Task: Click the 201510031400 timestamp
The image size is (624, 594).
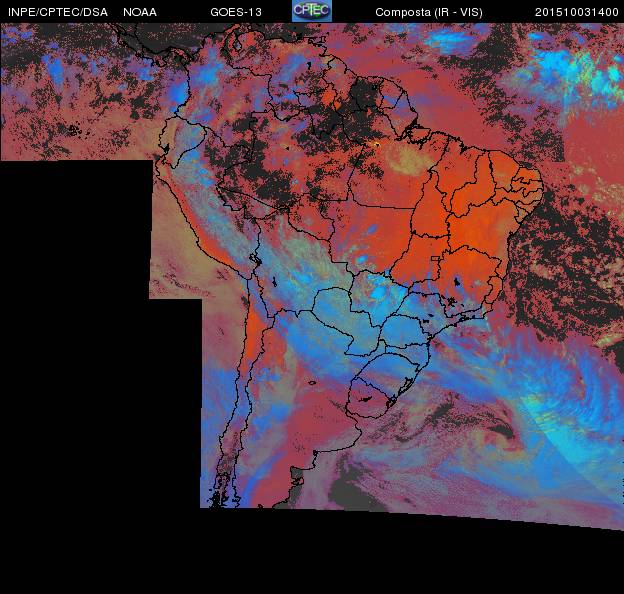Action: click(577, 12)
